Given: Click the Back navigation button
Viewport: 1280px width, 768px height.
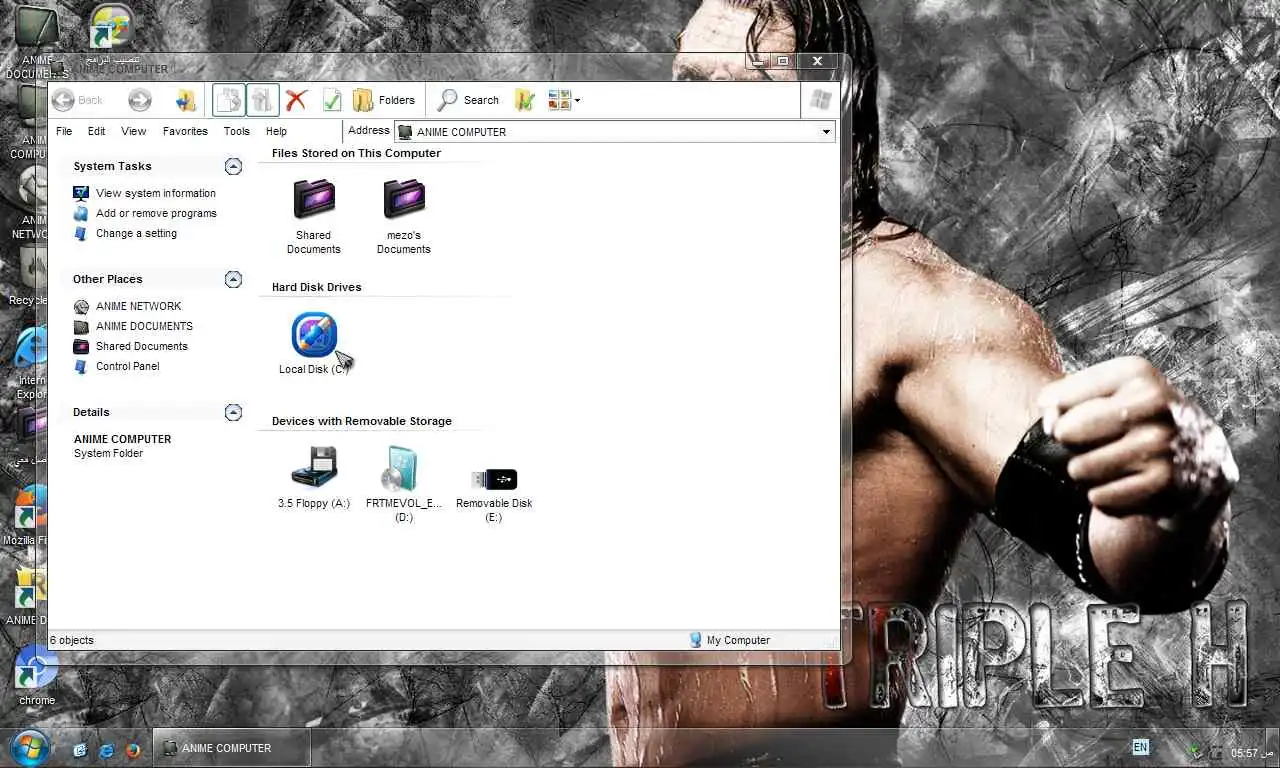Looking at the screenshot, I should [x=78, y=100].
